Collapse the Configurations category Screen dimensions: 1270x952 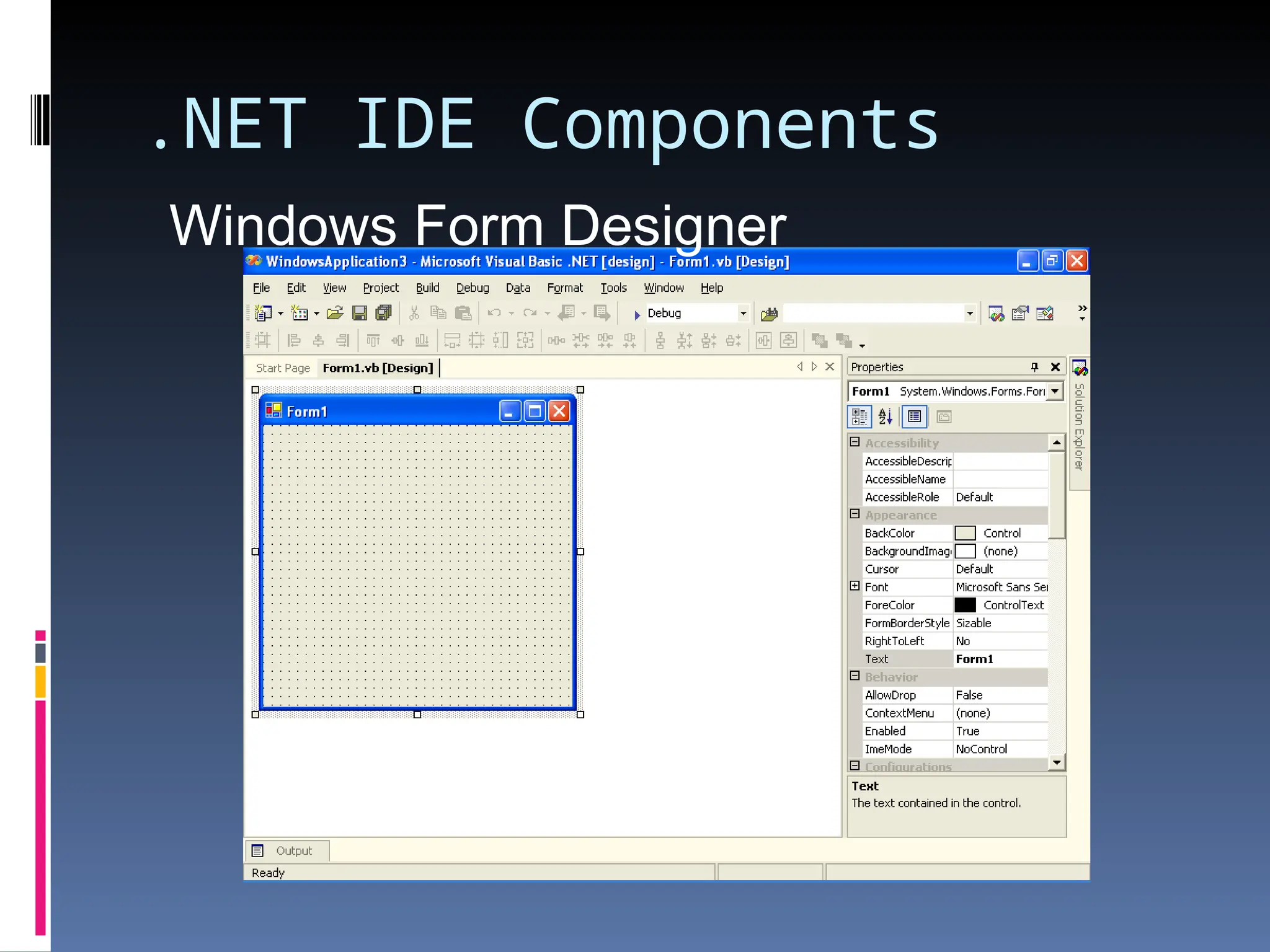pyautogui.click(x=855, y=765)
